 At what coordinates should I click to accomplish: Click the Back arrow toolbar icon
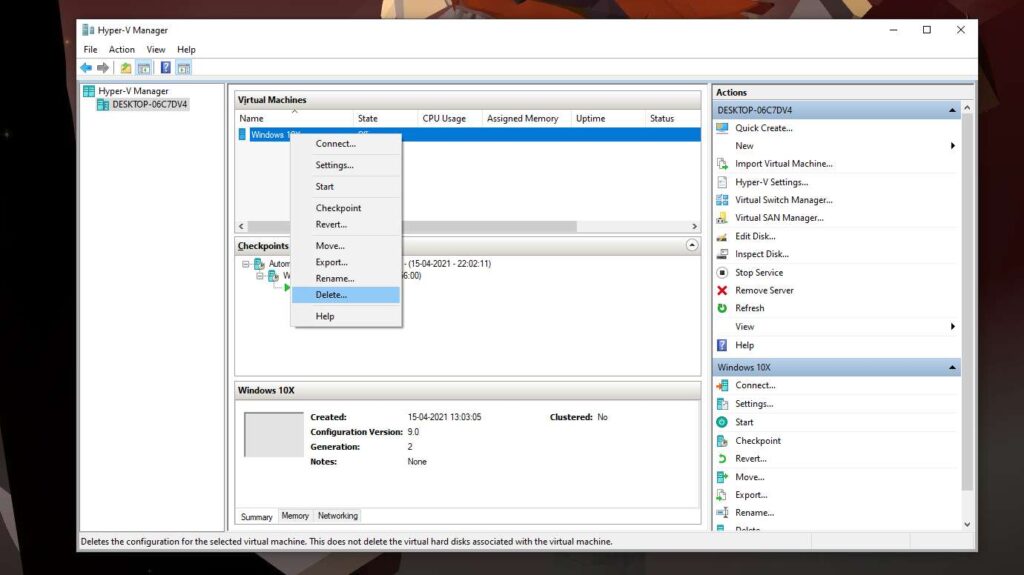coord(86,67)
